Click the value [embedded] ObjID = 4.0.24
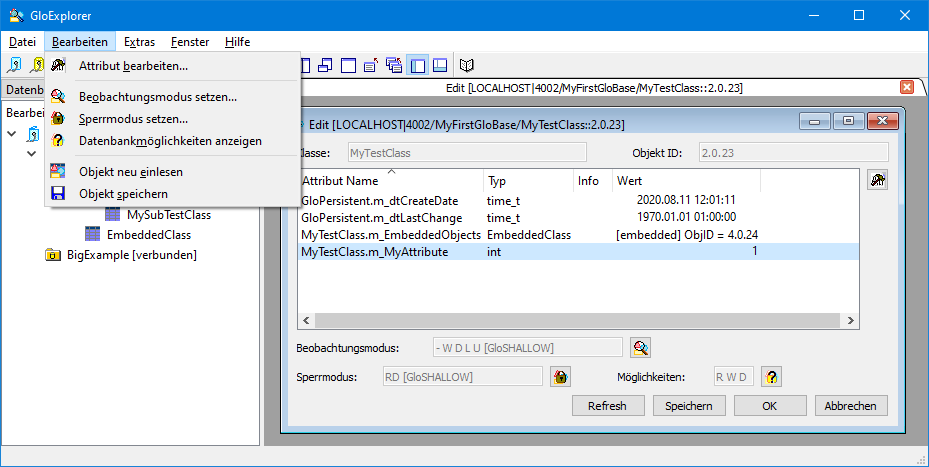 tap(687, 235)
